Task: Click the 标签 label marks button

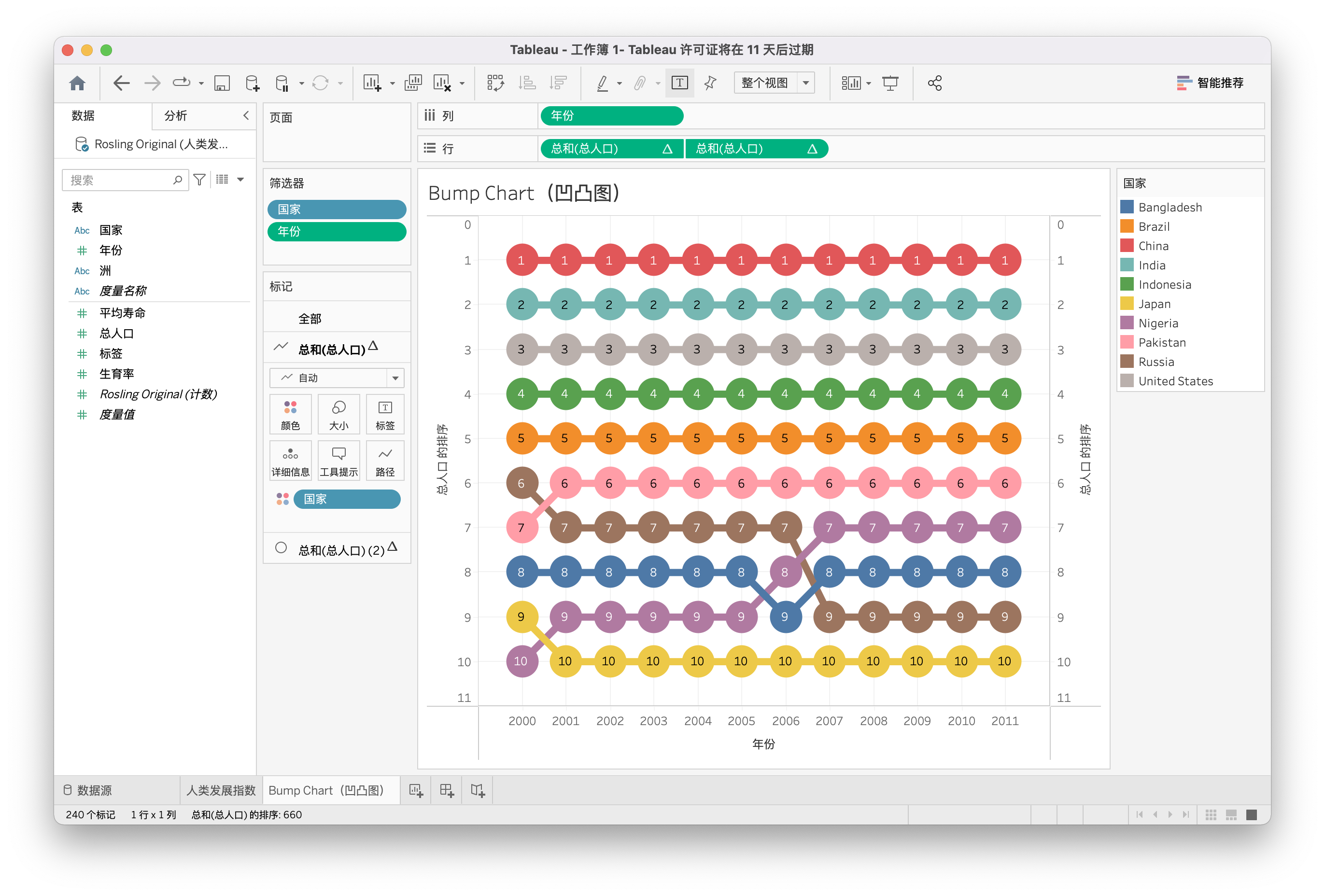Action: tap(385, 414)
